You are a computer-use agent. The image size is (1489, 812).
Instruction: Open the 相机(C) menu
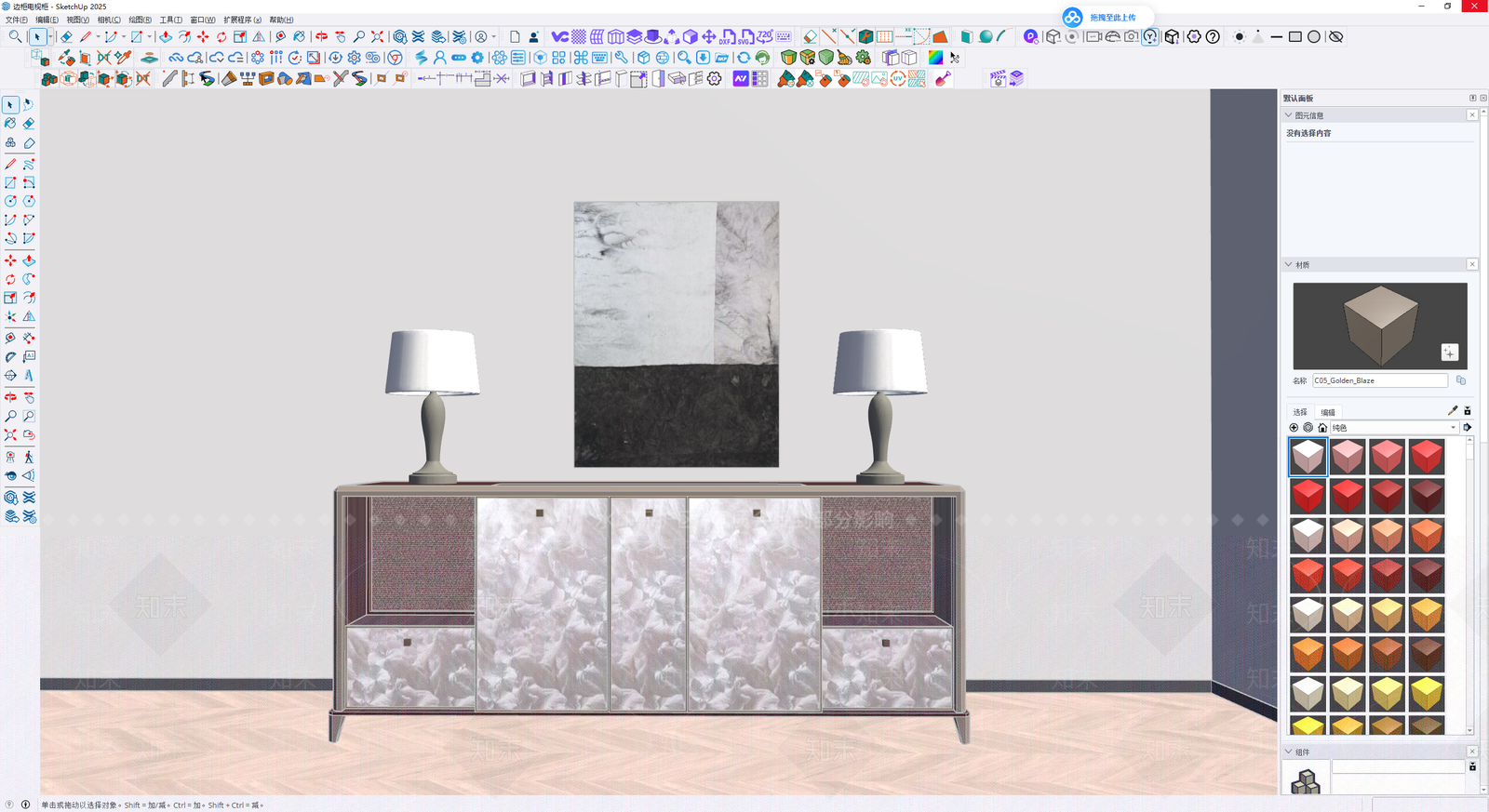(x=109, y=20)
